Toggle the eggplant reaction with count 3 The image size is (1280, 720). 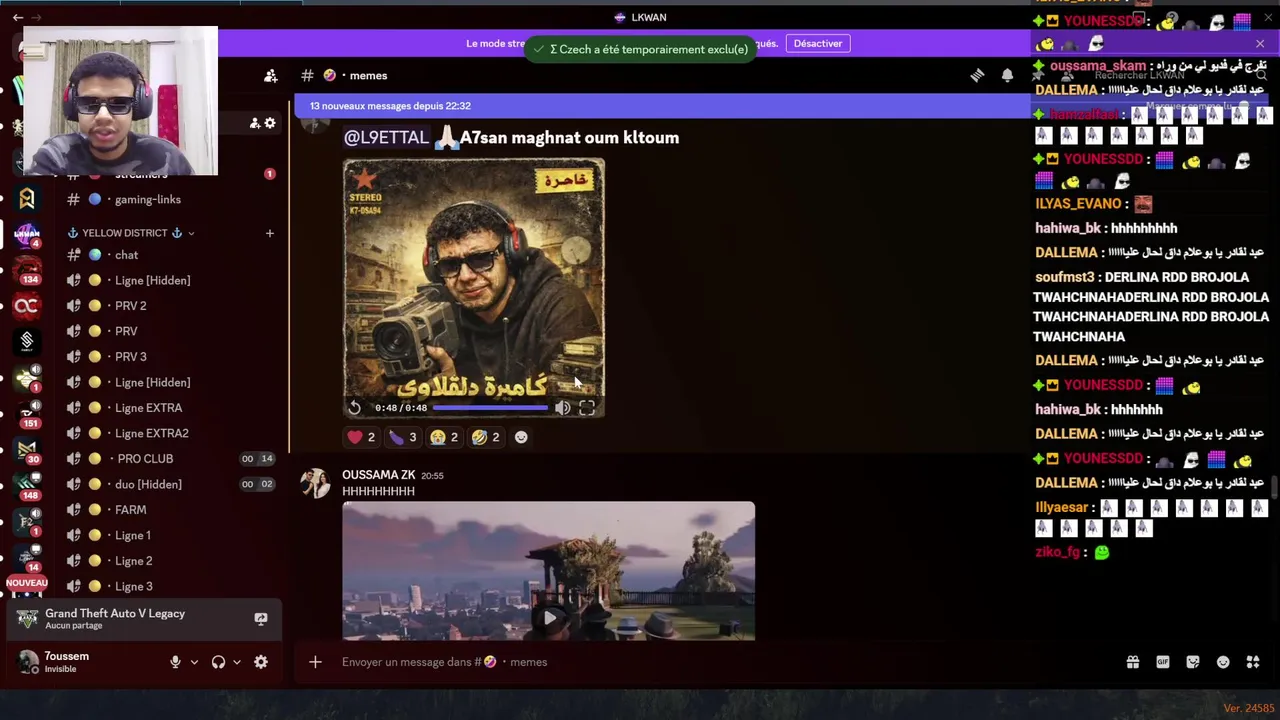coord(403,437)
